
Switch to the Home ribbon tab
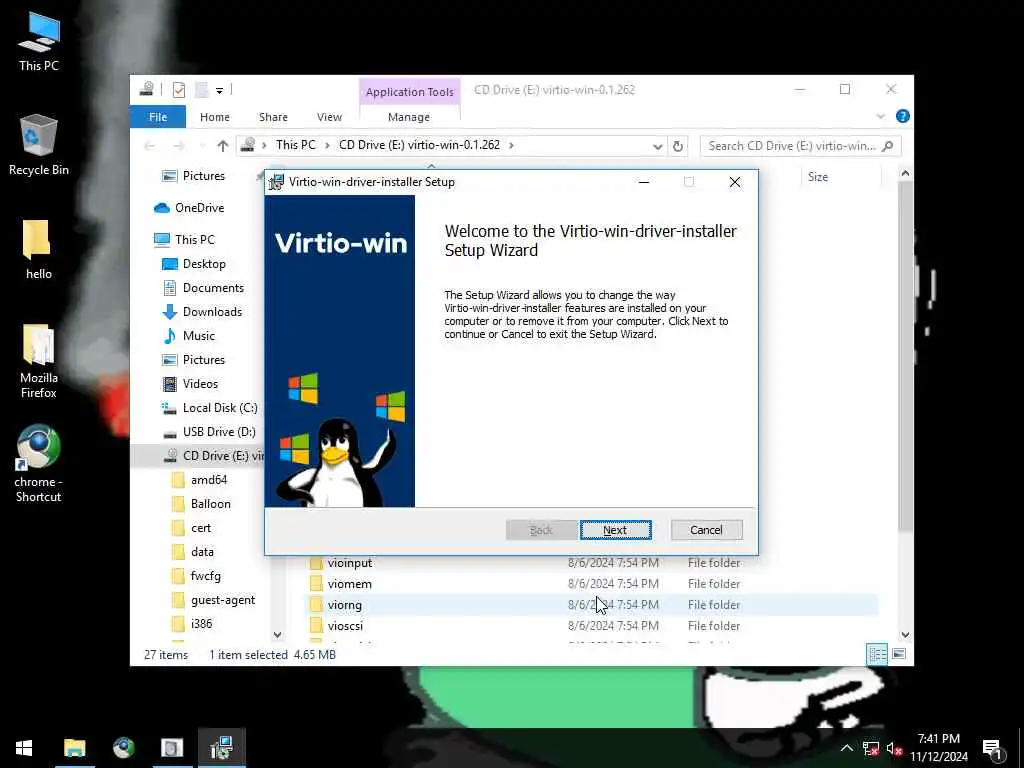click(x=215, y=117)
